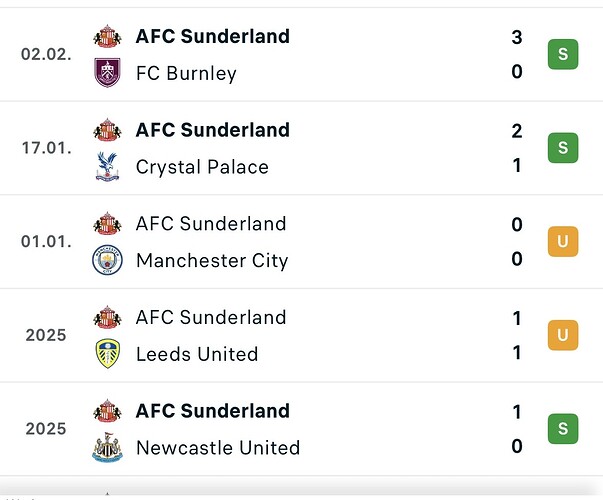Click Sunderland crest in the Manchester City match

[x=107, y=224]
